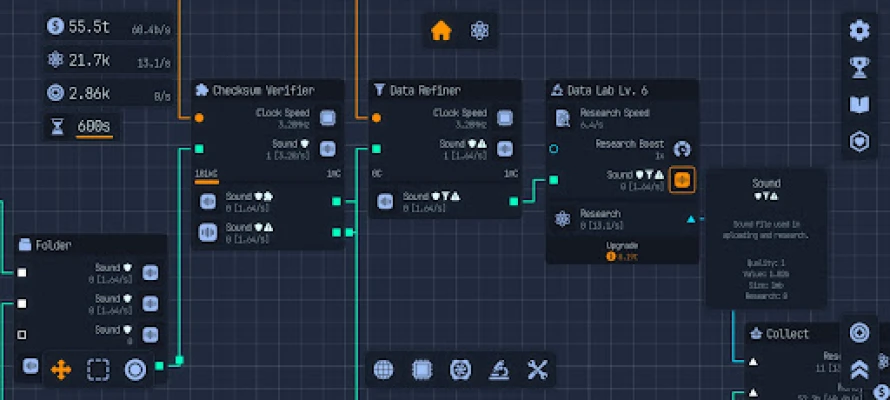Click the 600s hourglass timer

point(94,127)
